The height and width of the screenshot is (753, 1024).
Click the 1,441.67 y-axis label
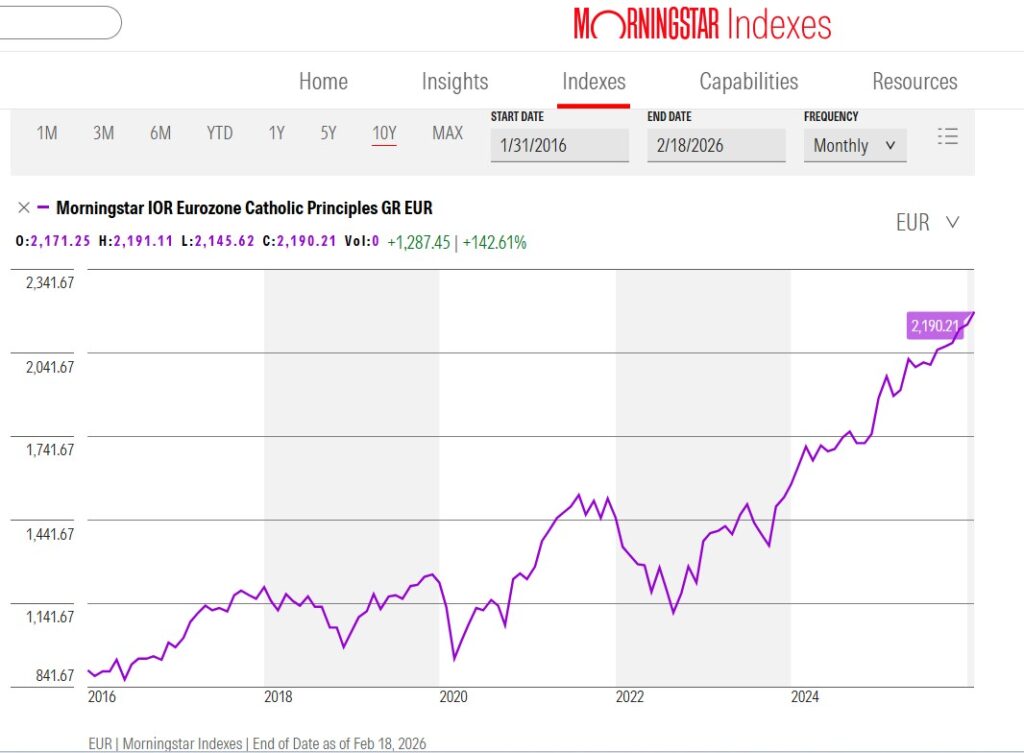[x=50, y=534]
